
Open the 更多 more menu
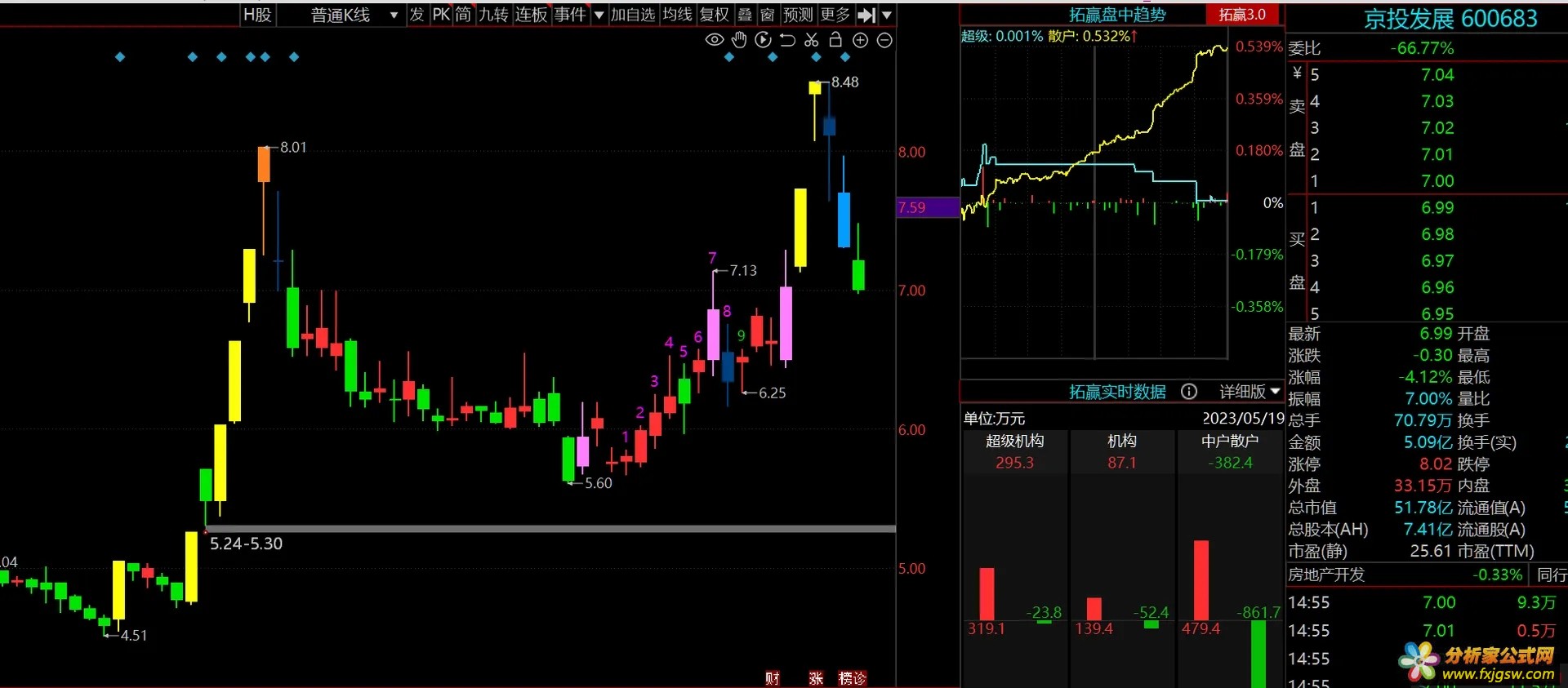pos(835,15)
